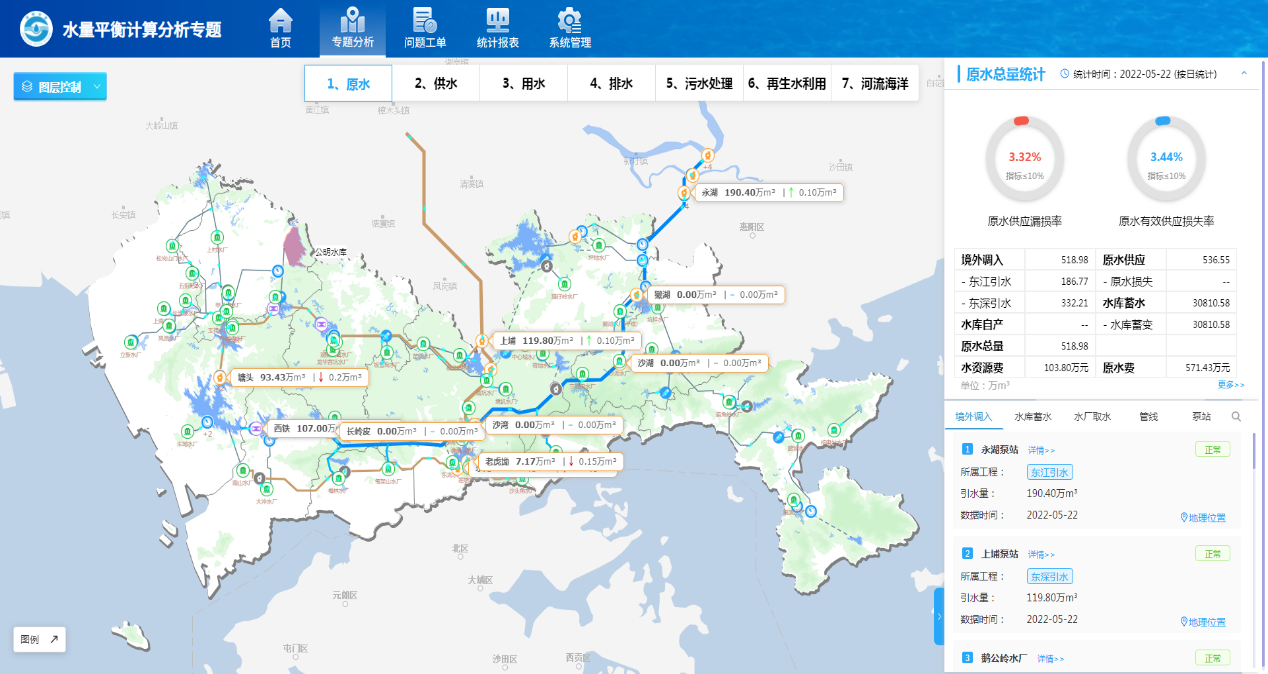Open 系统管理 system management icon
Screen dimensions: 1268x674
point(570,20)
